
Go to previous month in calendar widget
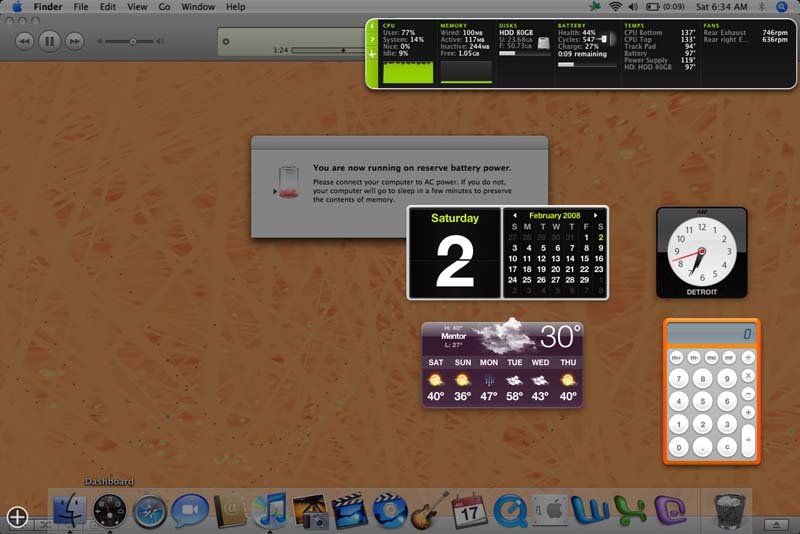[515, 215]
